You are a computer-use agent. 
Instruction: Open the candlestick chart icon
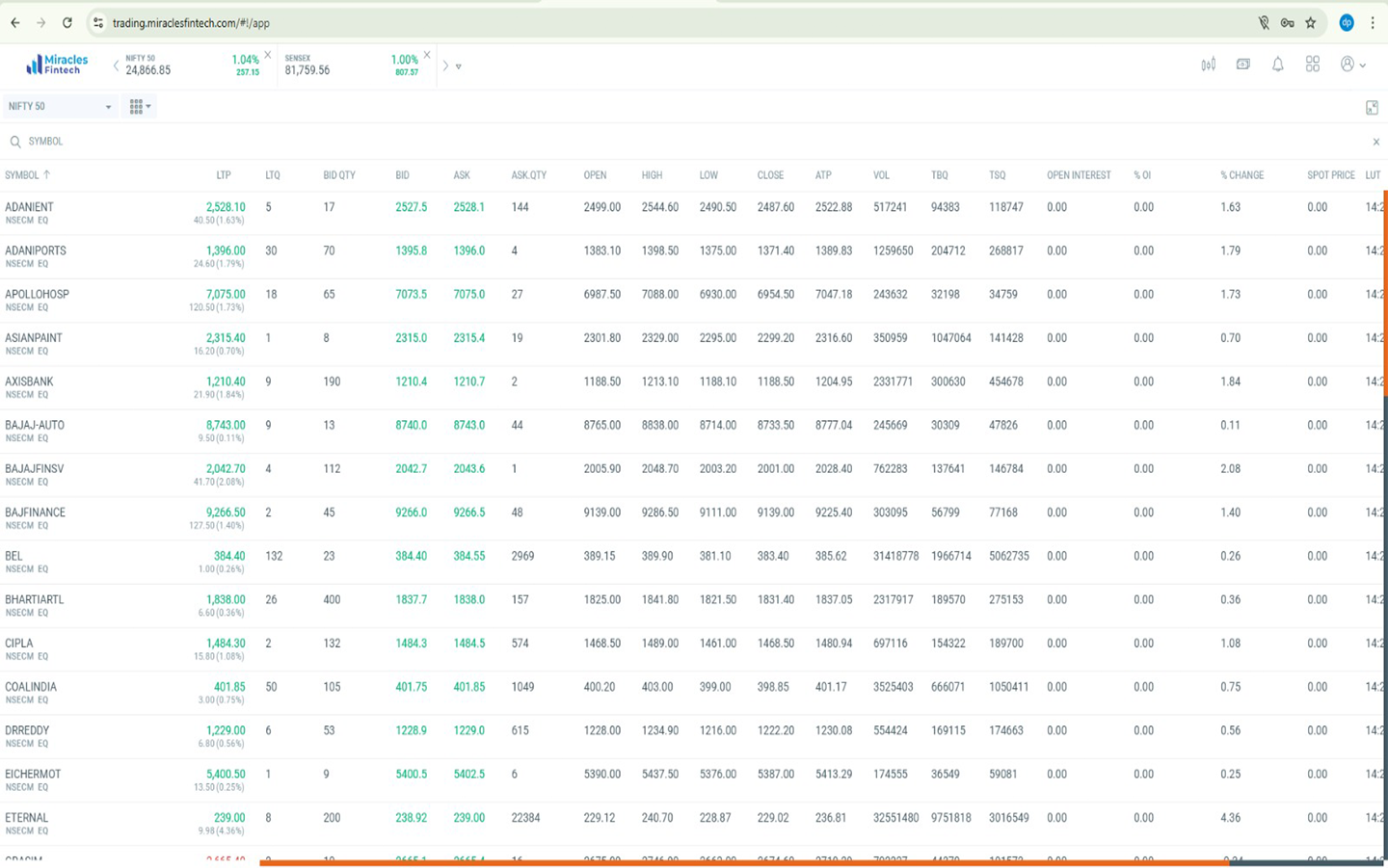(1208, 65)
